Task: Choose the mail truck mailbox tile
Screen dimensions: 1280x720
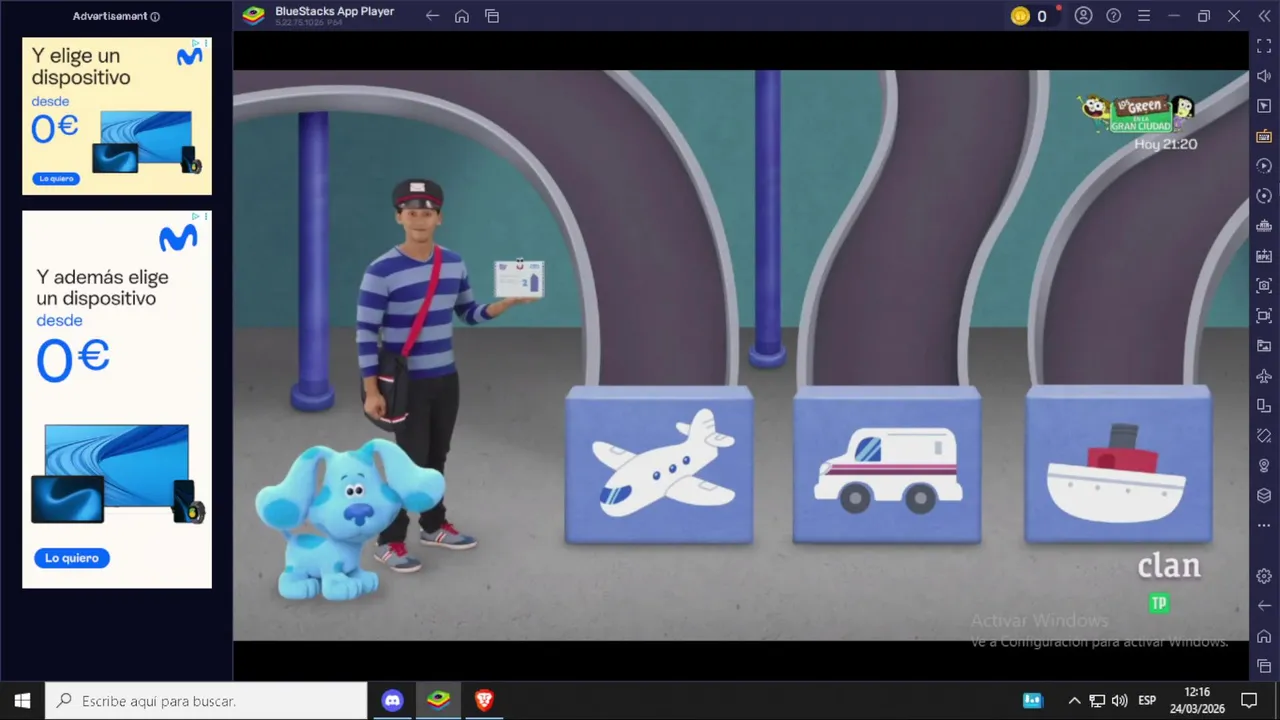Action: click(x=887, y=466)
